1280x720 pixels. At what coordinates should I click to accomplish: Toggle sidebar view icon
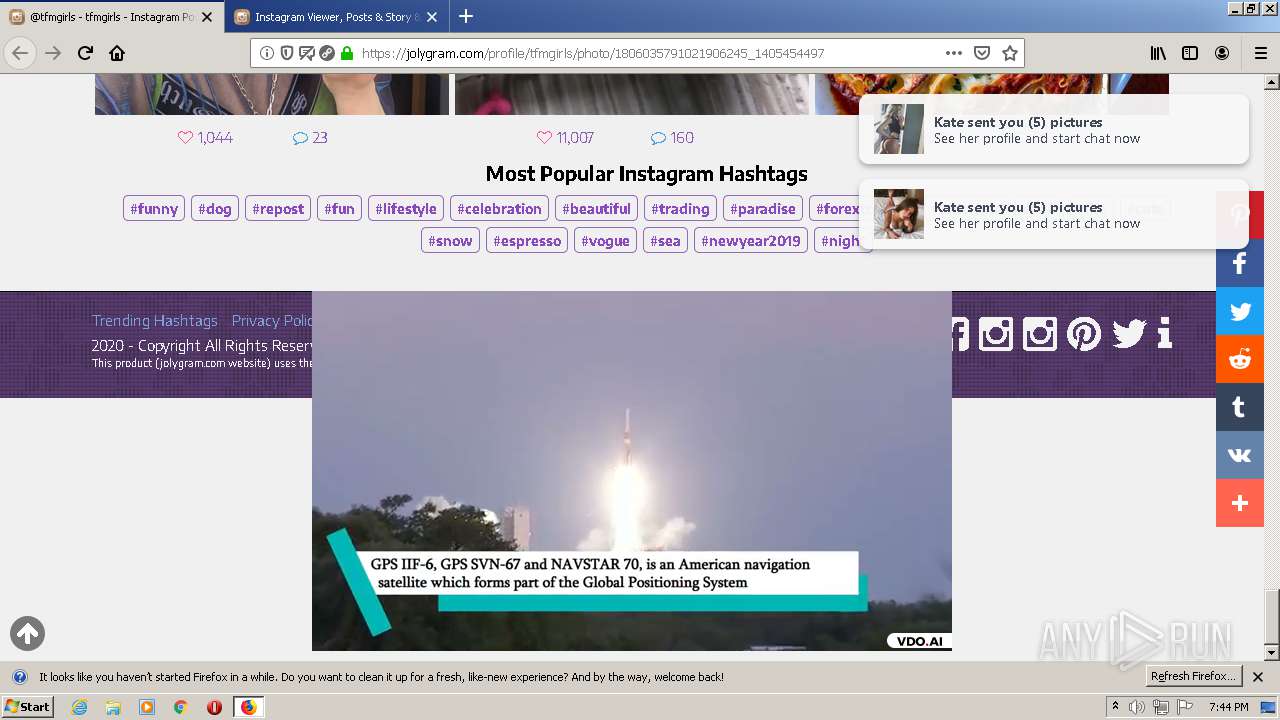[x=1190, y=53]
